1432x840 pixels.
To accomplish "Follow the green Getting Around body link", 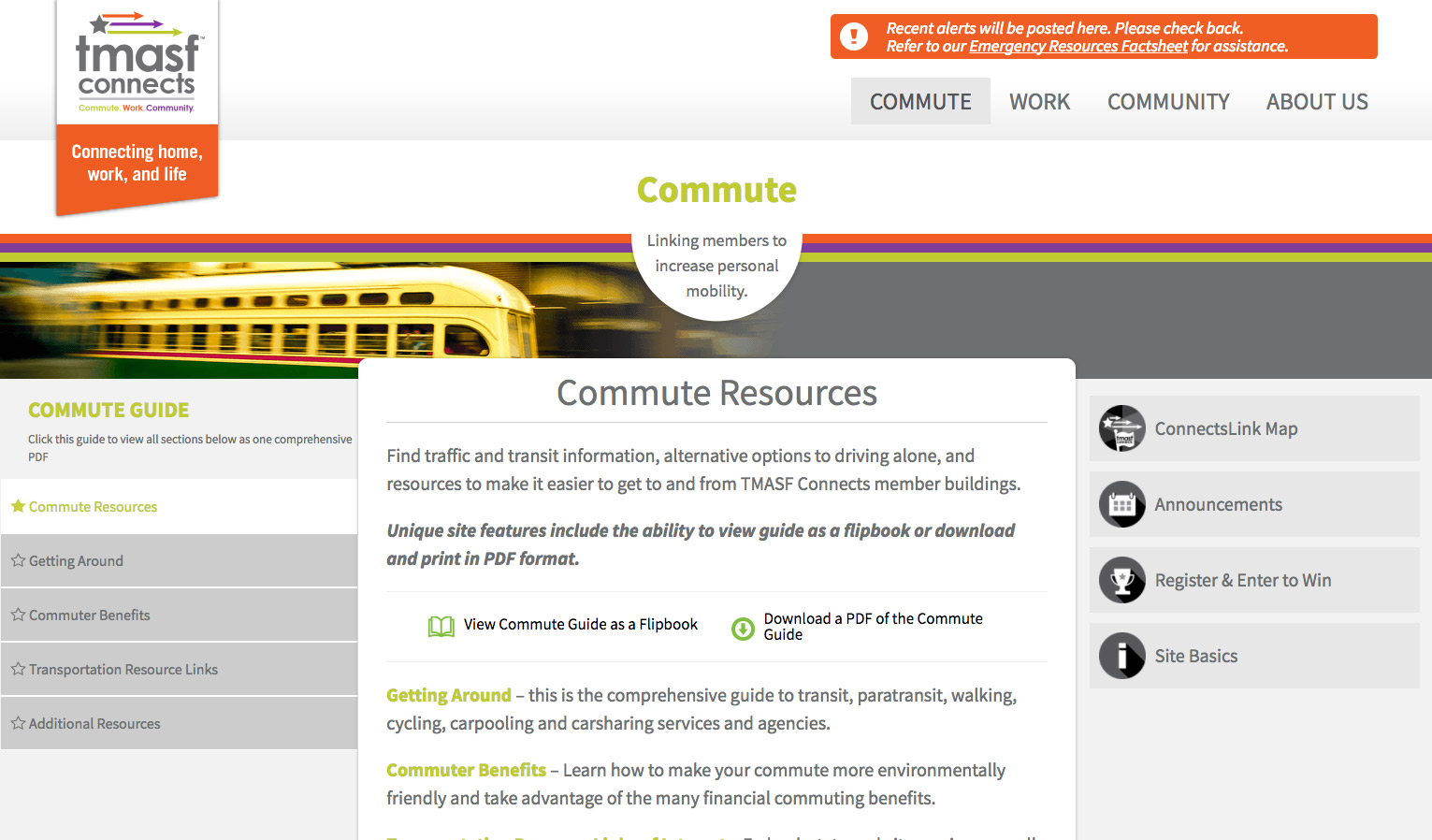I will [x=449, y=695].
